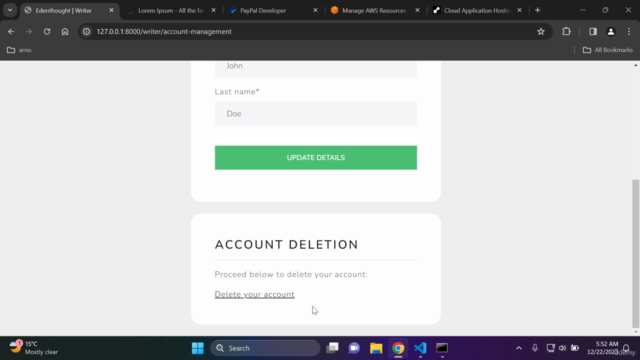Open the volume tray icon

click(x=562, y=348)
